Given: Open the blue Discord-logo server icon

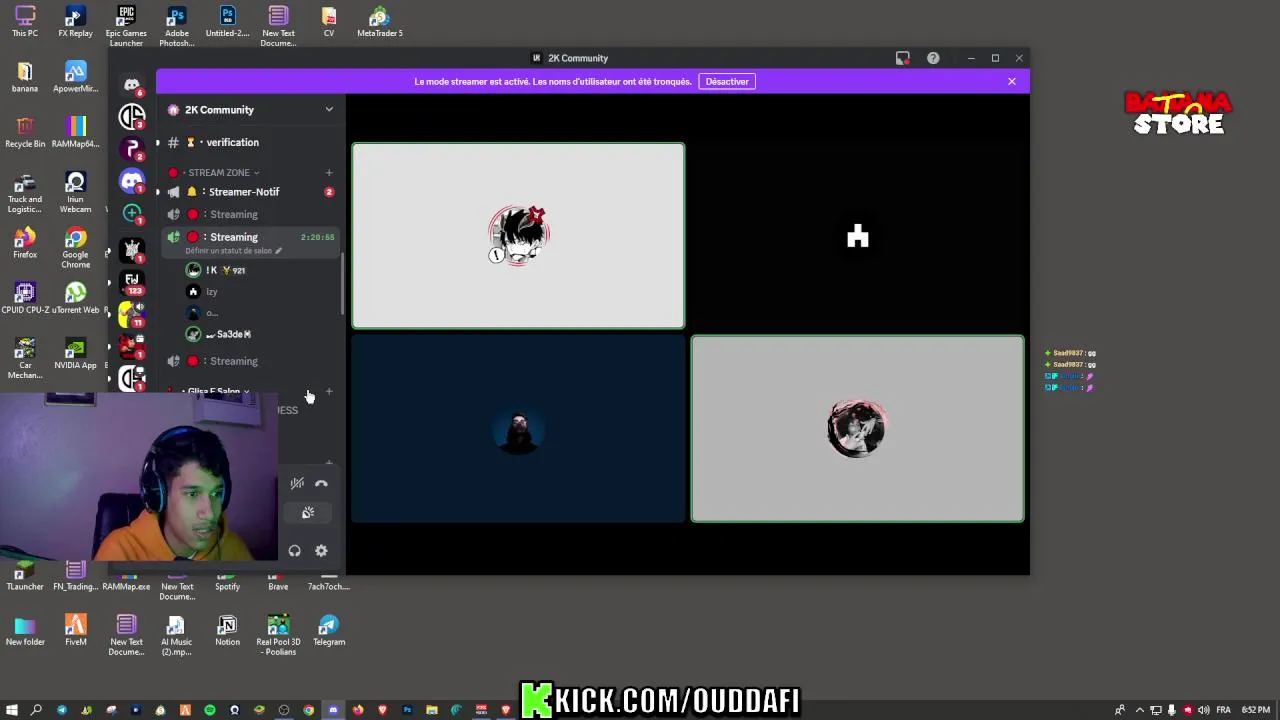Looking at the screenshot, I should pos(132,181).
